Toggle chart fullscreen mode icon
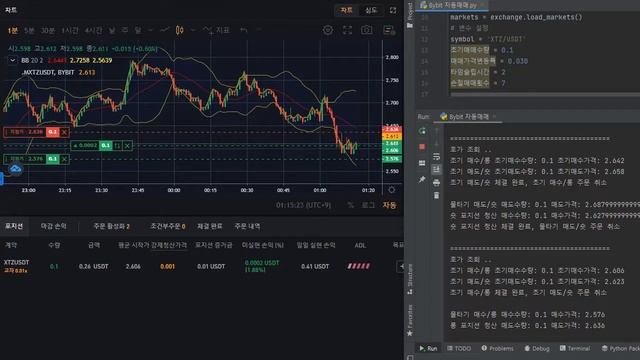Image resolution: width=640 pixels, height=360 pixels. pyautogui.click(x=347, y=30)
